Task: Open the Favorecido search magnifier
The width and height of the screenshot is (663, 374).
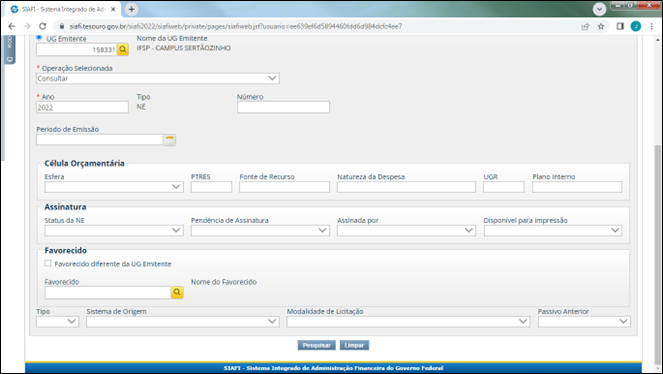Action: pos(177,292)
